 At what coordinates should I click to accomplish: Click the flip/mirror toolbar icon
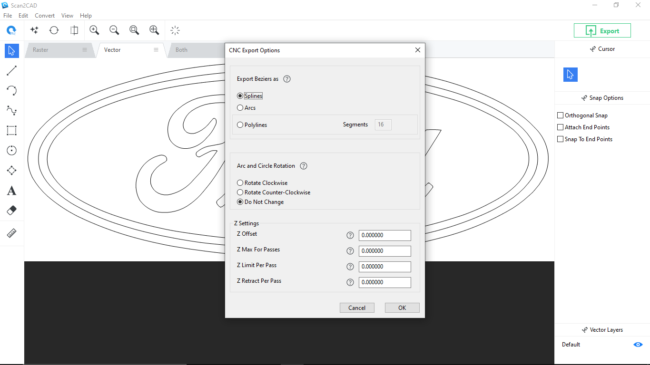74,30
